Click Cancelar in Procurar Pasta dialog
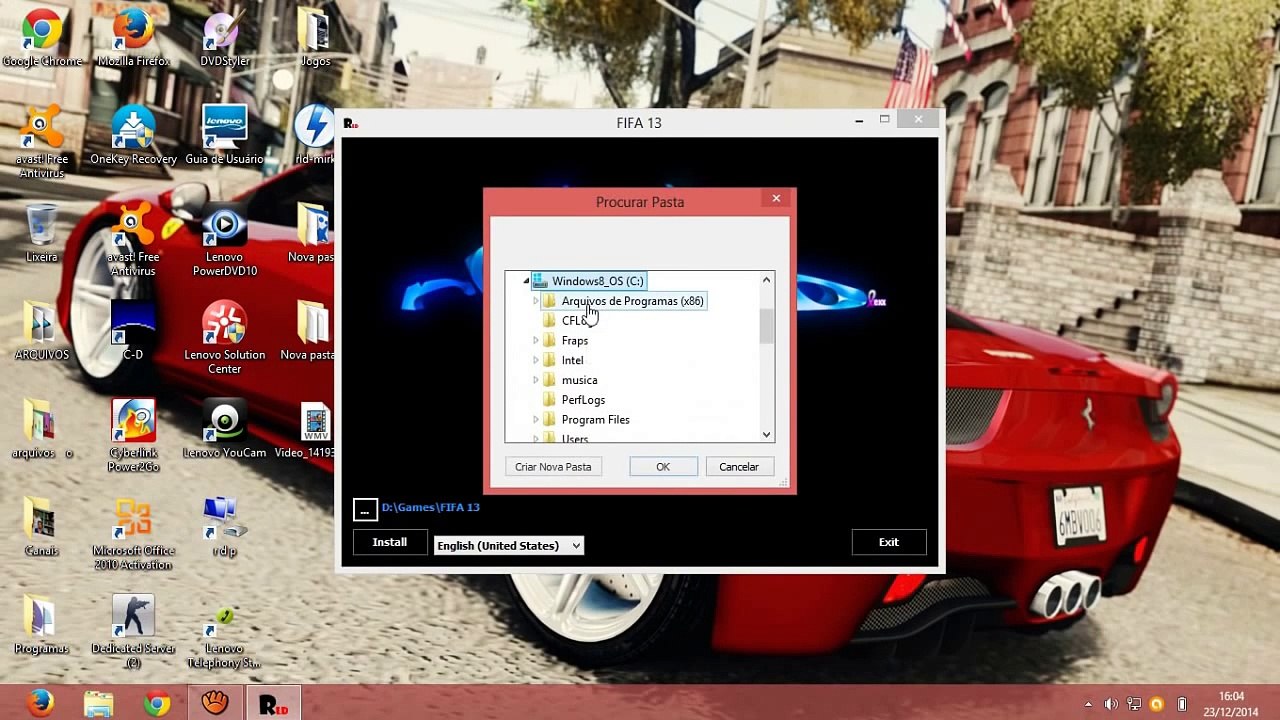Screen dimensions: 1280x720 point(739,467)
